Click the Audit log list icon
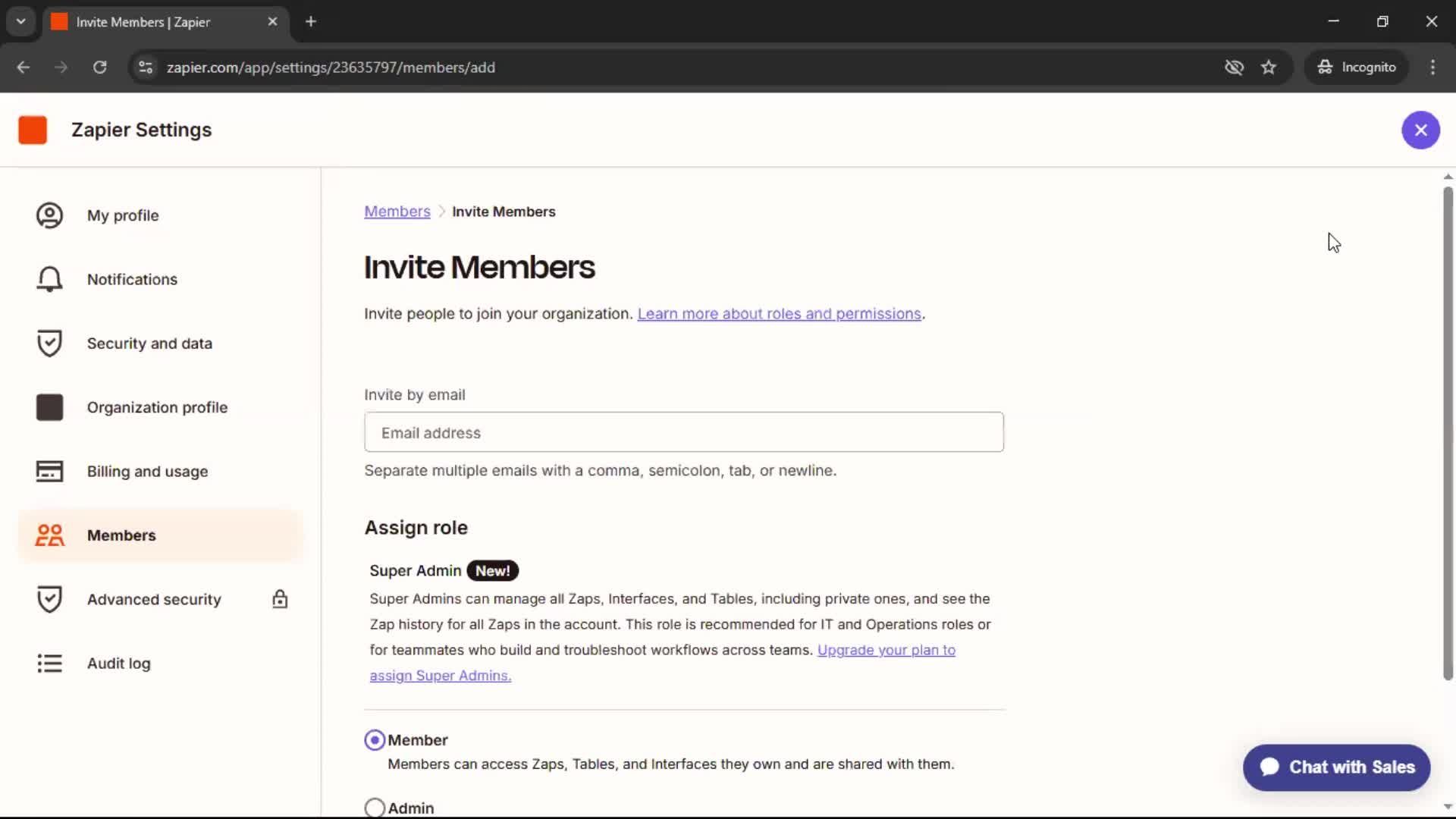 click(49, 664)
